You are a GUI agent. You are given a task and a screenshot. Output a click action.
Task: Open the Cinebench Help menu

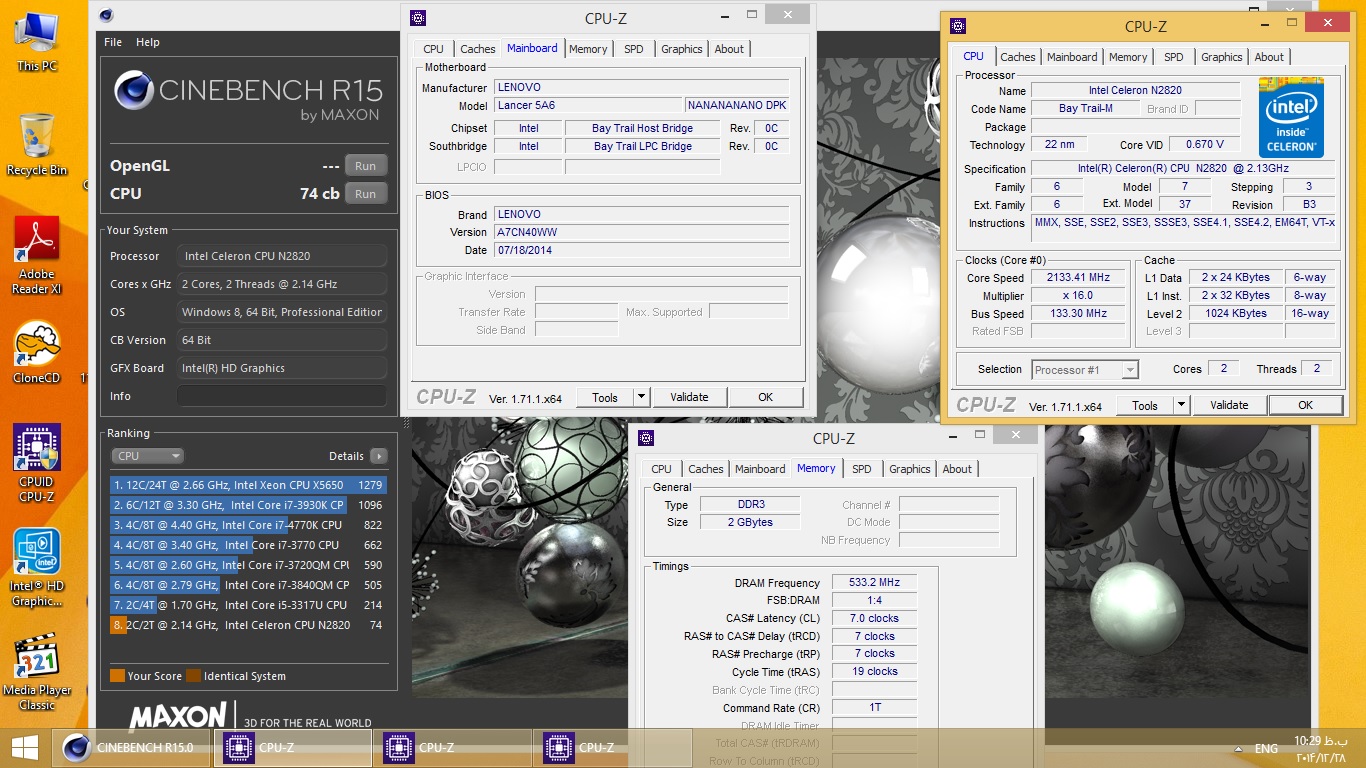click(x=148, y=42)
